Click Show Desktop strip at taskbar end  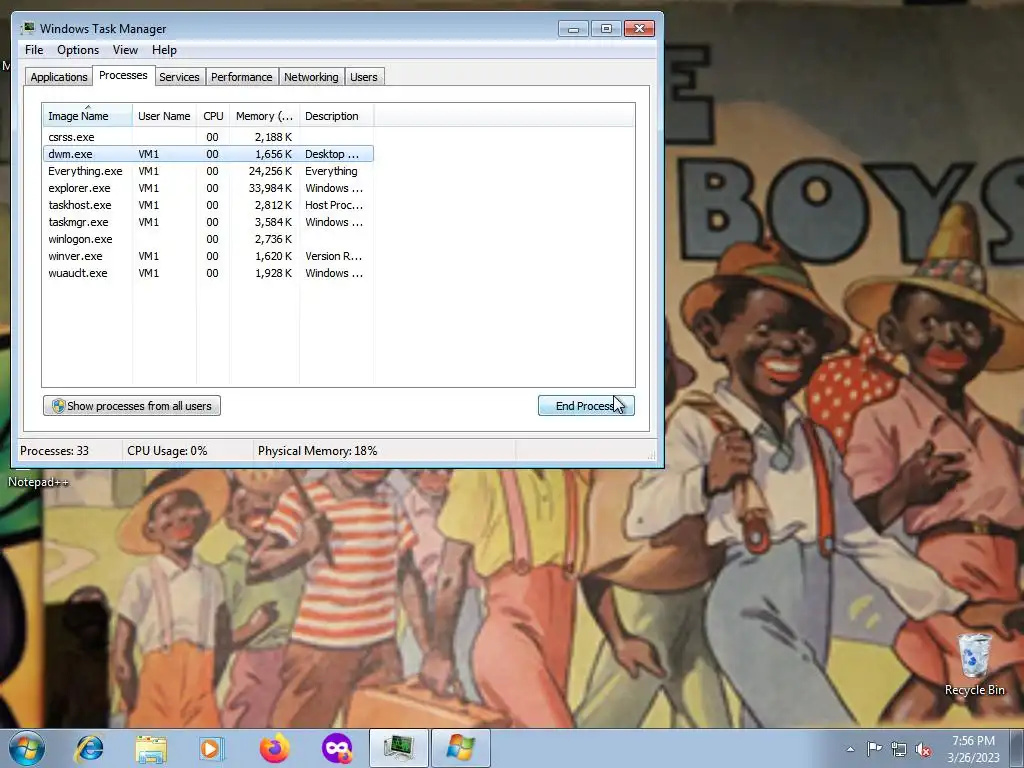(x=1017, y=749)
